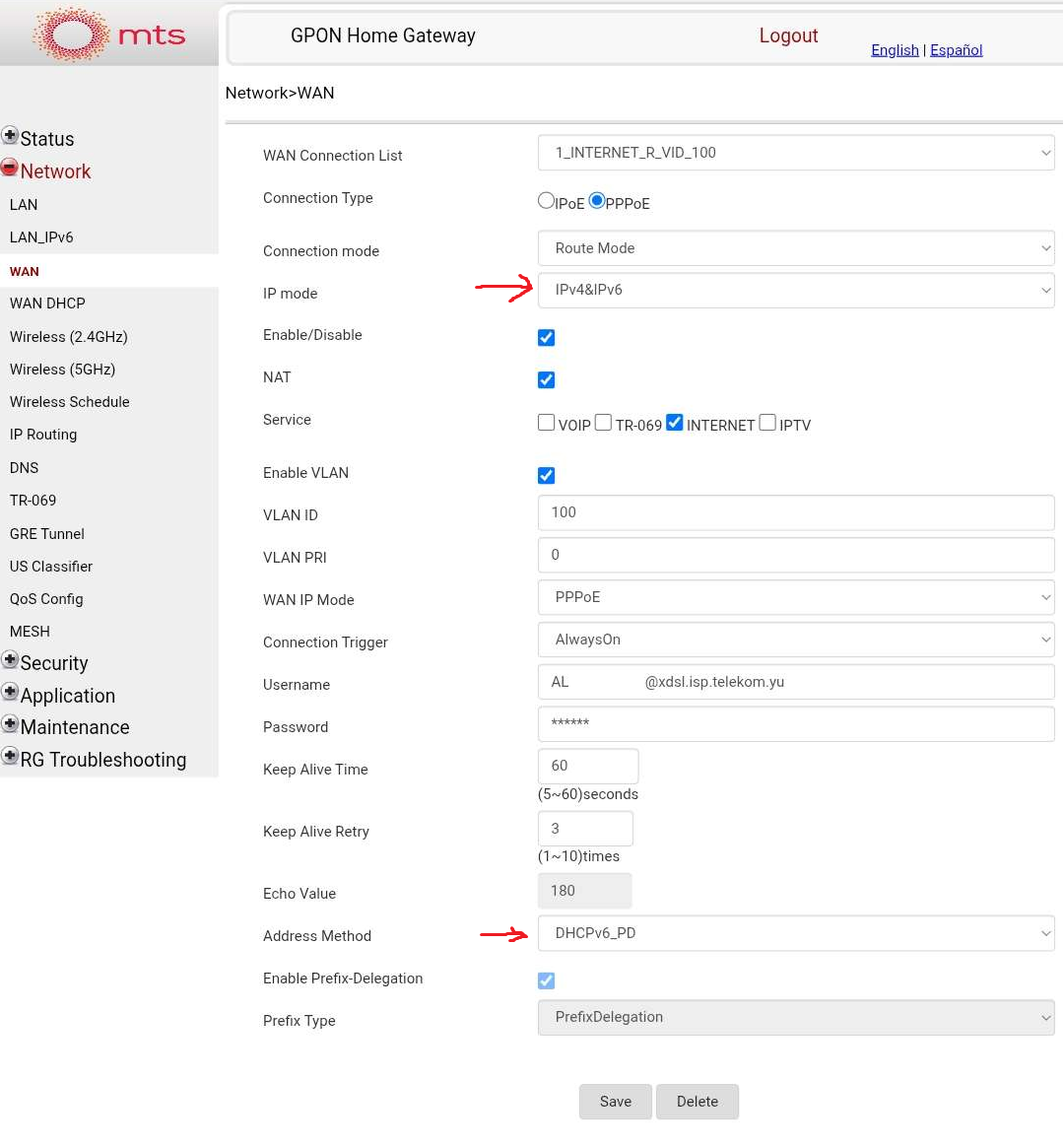Expand the Status section plus icon
The height and width of the screenshot is (1147, 1064).
coord(10,136)
